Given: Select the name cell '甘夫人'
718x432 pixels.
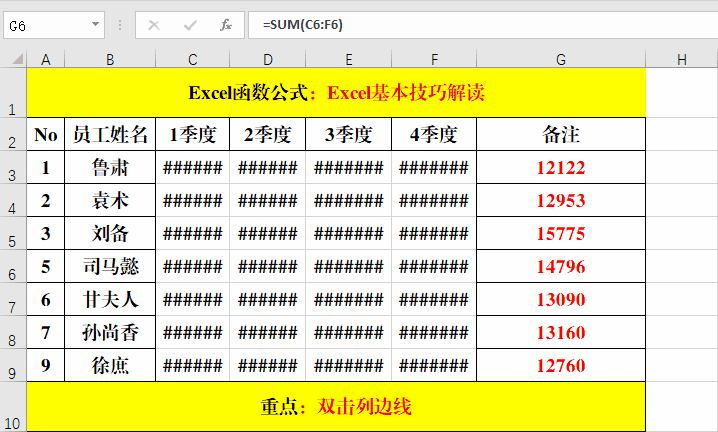Looking at the screenshot, I should point(110,299).
